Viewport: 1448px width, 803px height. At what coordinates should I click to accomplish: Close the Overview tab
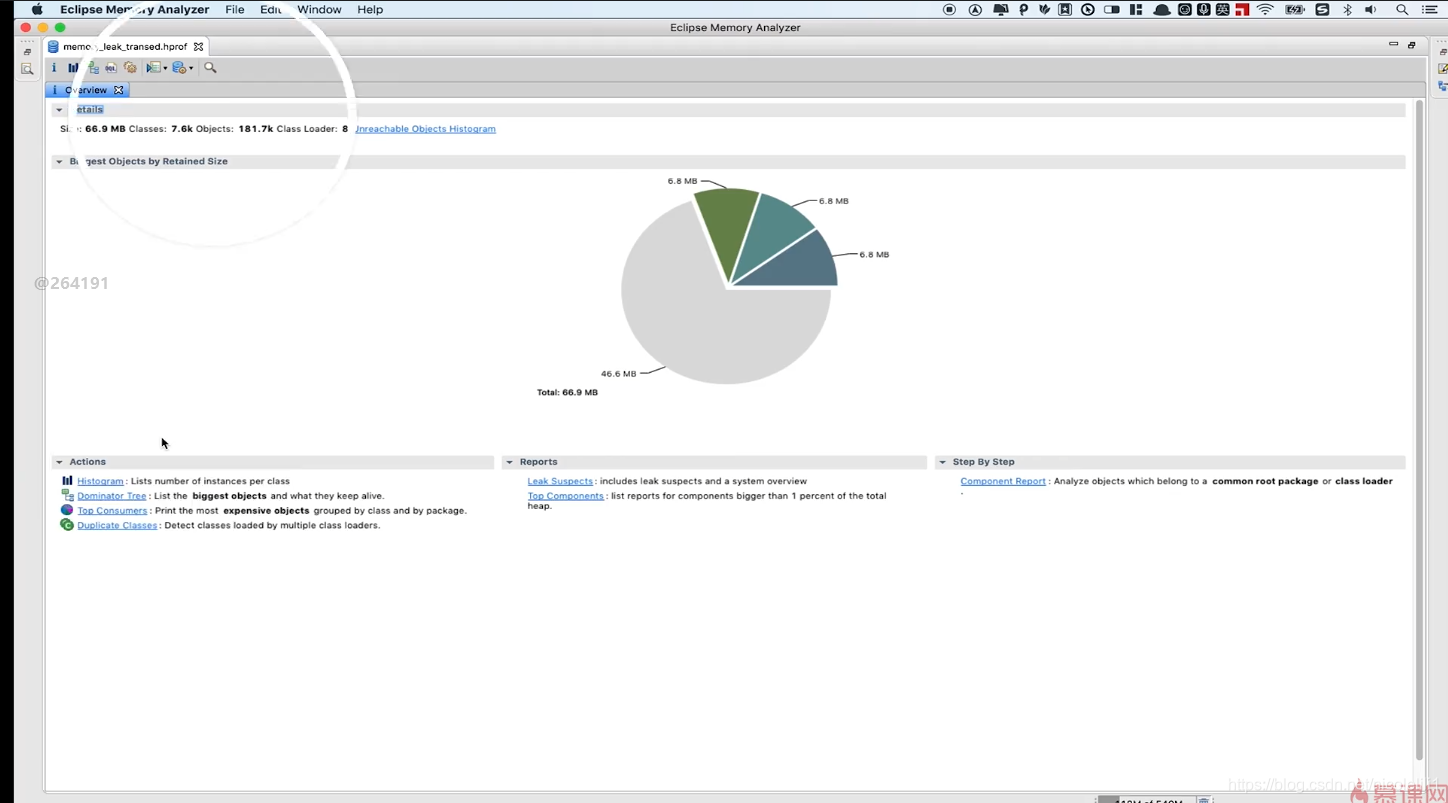118,90
